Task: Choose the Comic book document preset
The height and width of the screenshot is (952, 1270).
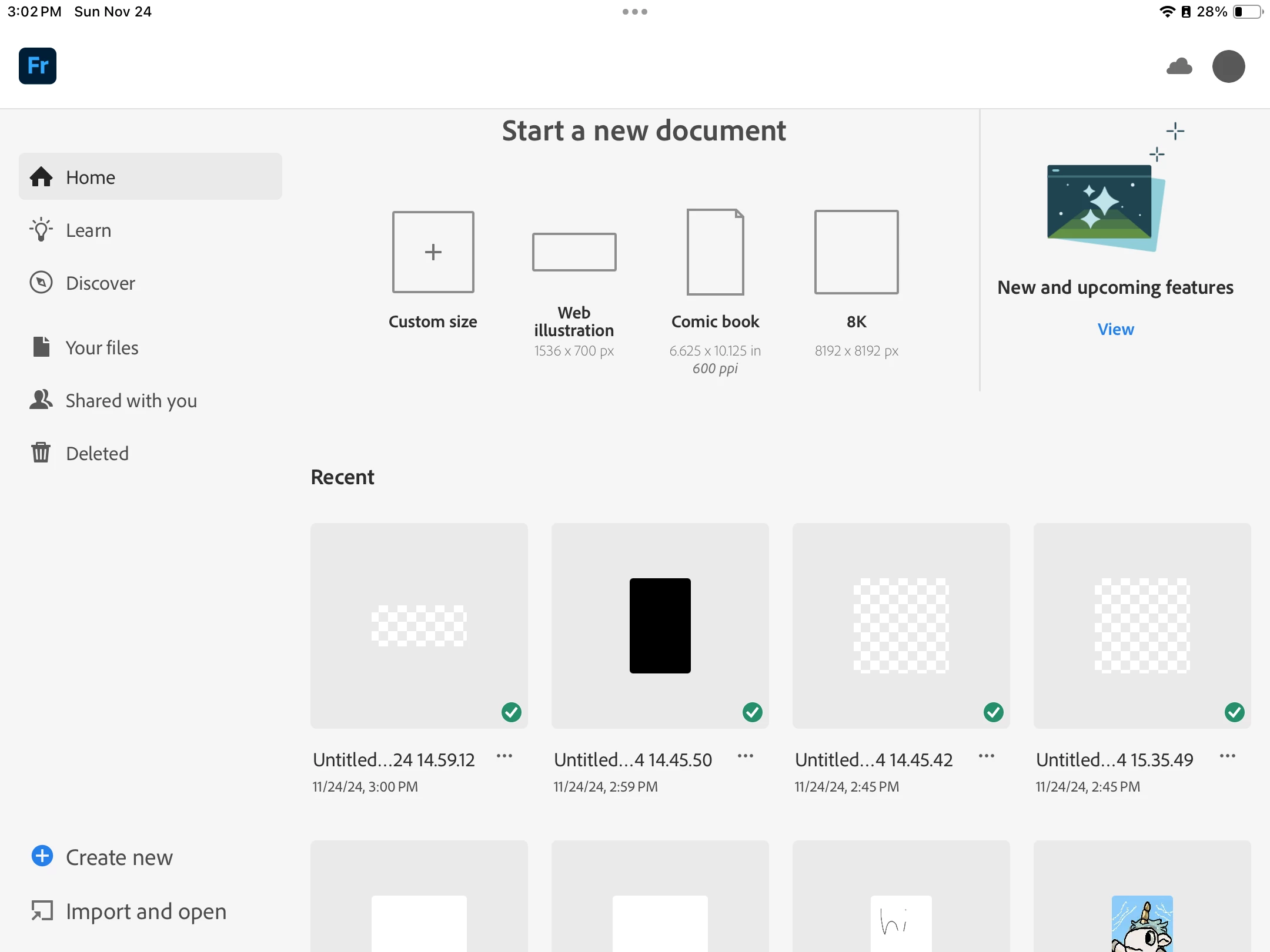Action: click(x=715, y=252)
